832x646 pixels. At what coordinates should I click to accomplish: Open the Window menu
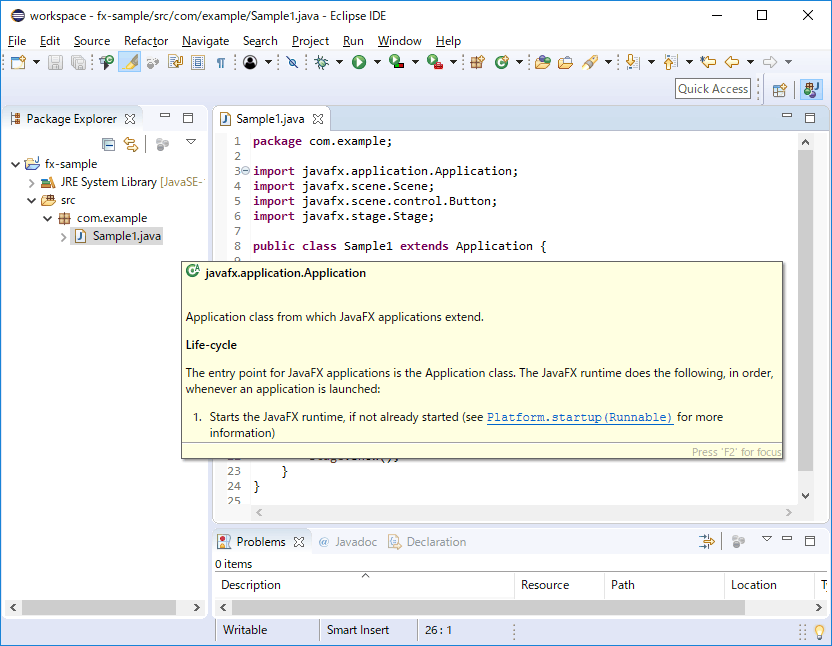[x=400, y=41]
